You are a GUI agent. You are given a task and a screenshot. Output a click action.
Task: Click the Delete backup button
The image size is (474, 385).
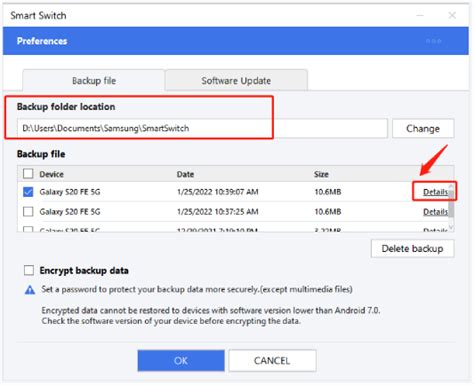point(412,248)
